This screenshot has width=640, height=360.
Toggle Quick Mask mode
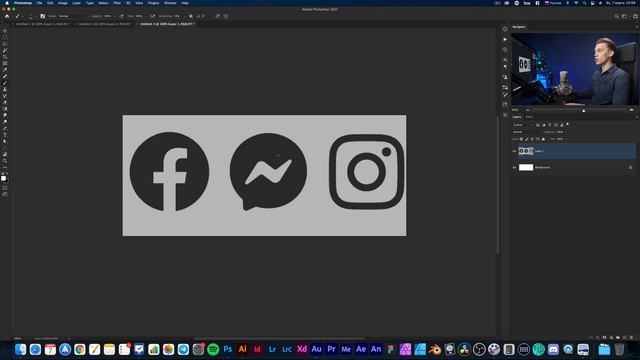(5, 188)
